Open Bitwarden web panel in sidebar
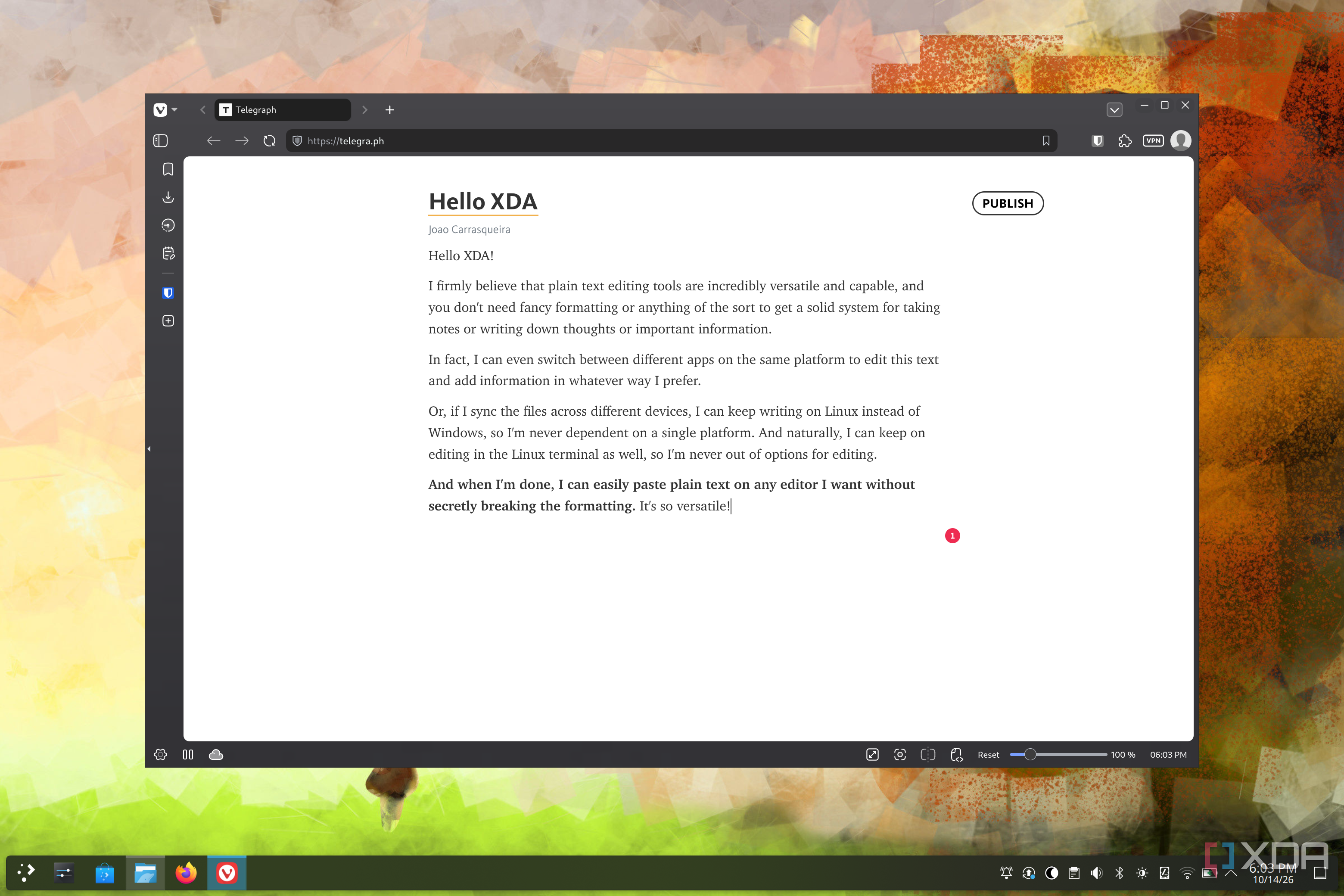This screenshot has height=896, width=1344. [x=168, y=293]
